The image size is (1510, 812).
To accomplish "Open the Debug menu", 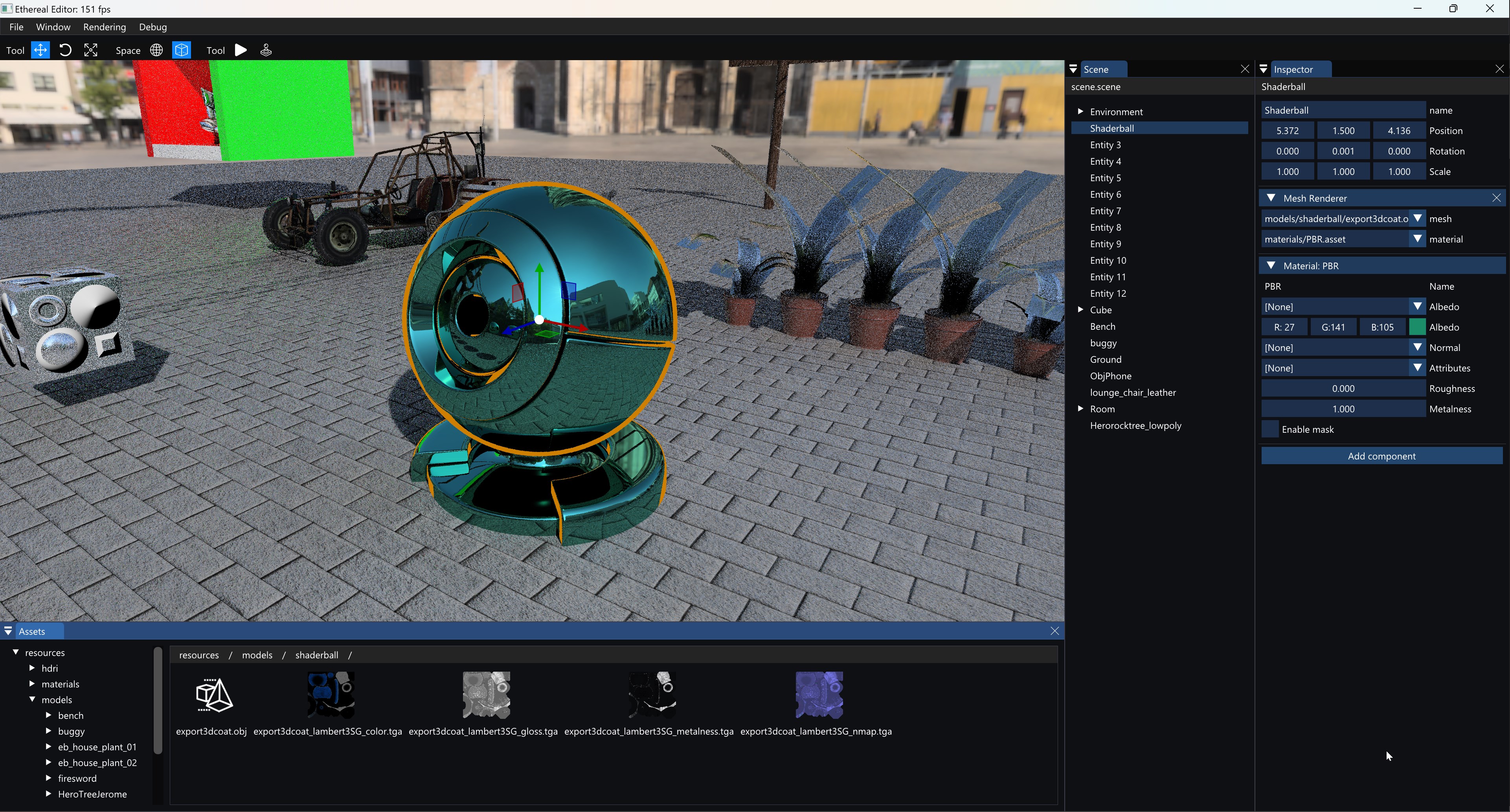I will pyautogui.click(x=153, y=27).
